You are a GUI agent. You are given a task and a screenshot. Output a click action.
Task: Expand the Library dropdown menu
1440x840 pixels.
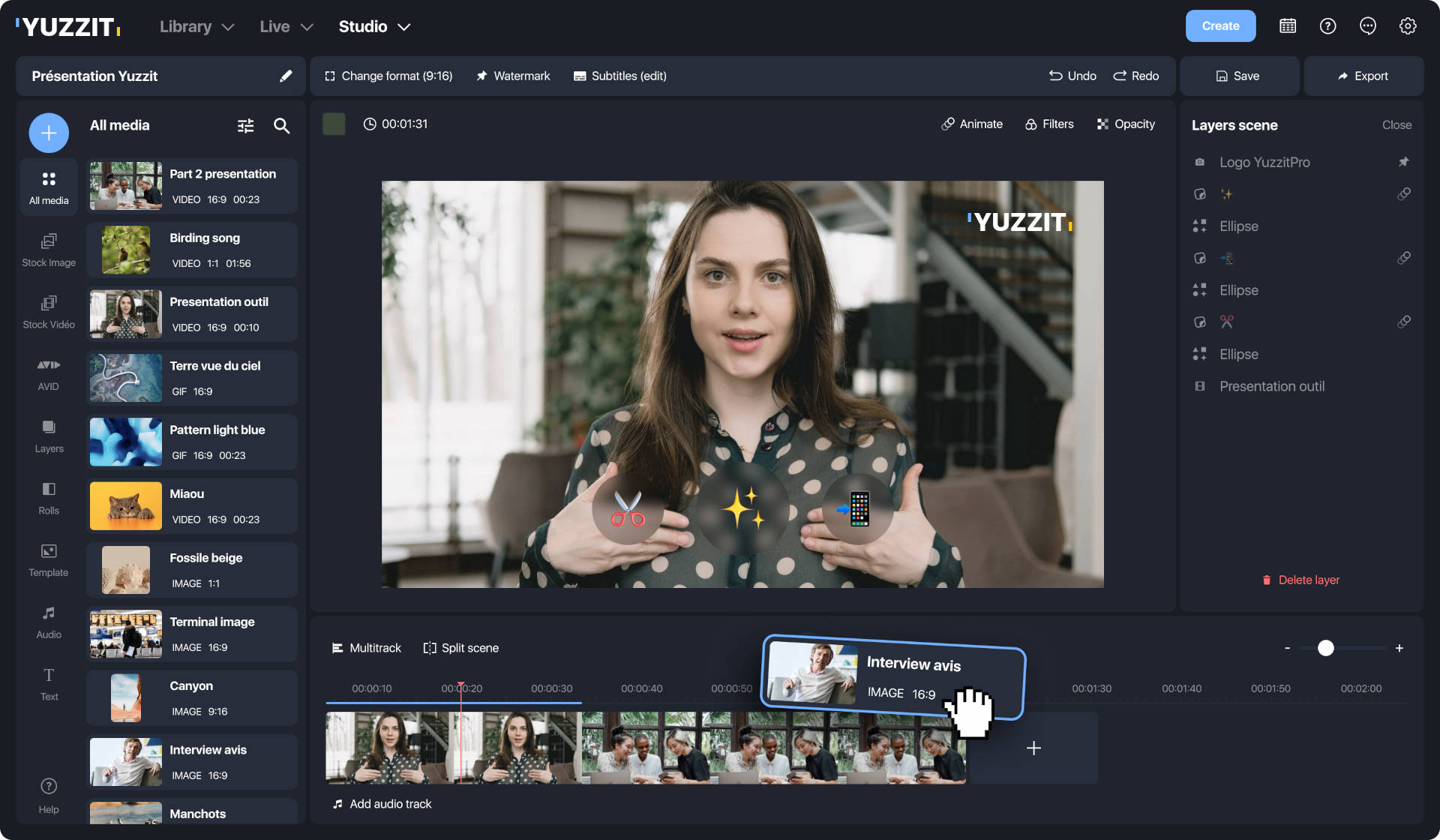pyautogui.click(x=196, y=27)
